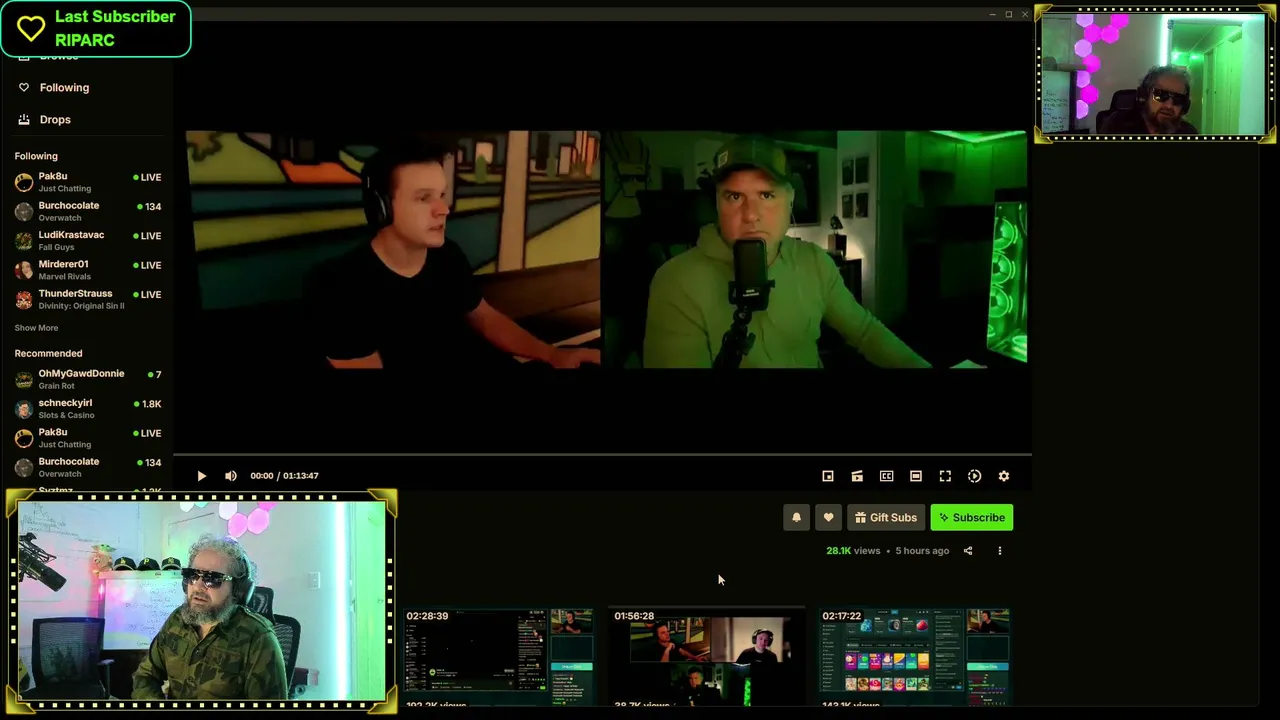
Task: Open schneckyirl Slots & Casino channel
Action: point(87,408)
